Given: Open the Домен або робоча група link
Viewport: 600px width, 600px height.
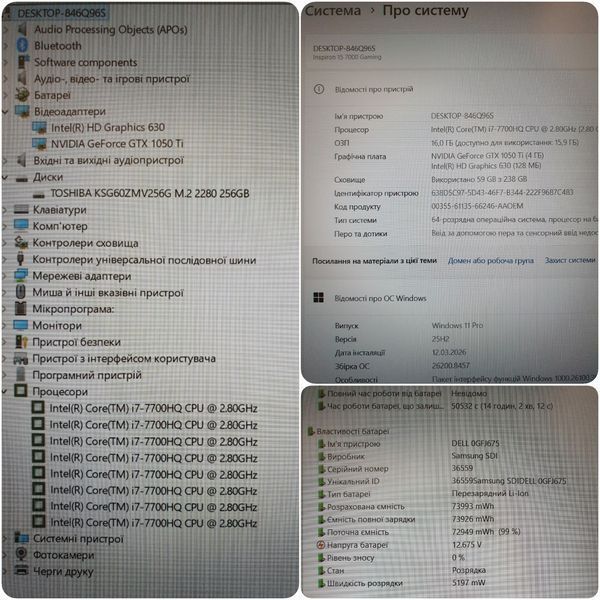Looking at the screenshot, I should (491, 261).
